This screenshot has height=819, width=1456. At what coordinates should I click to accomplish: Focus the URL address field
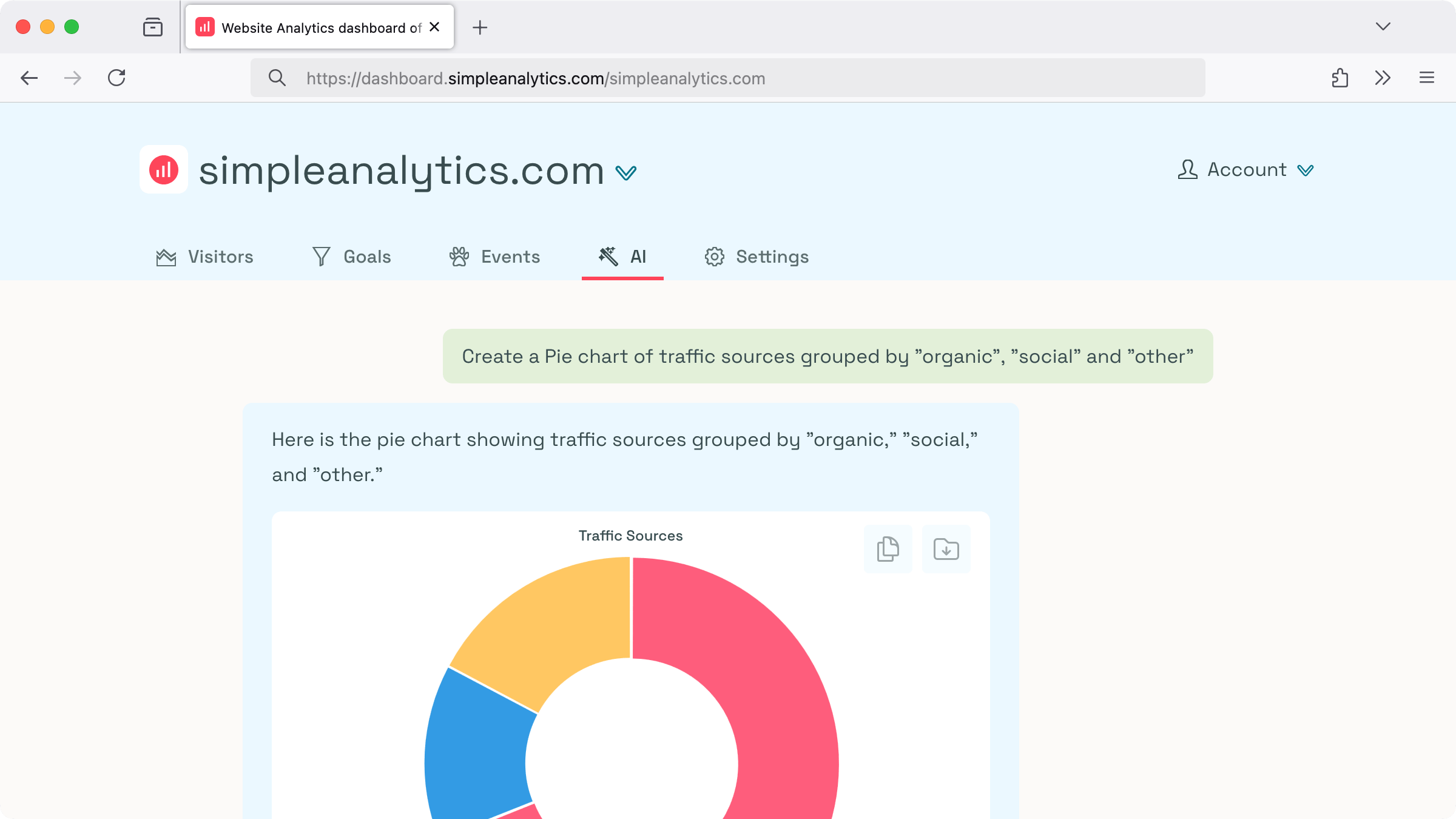click(x=728, y=78)
